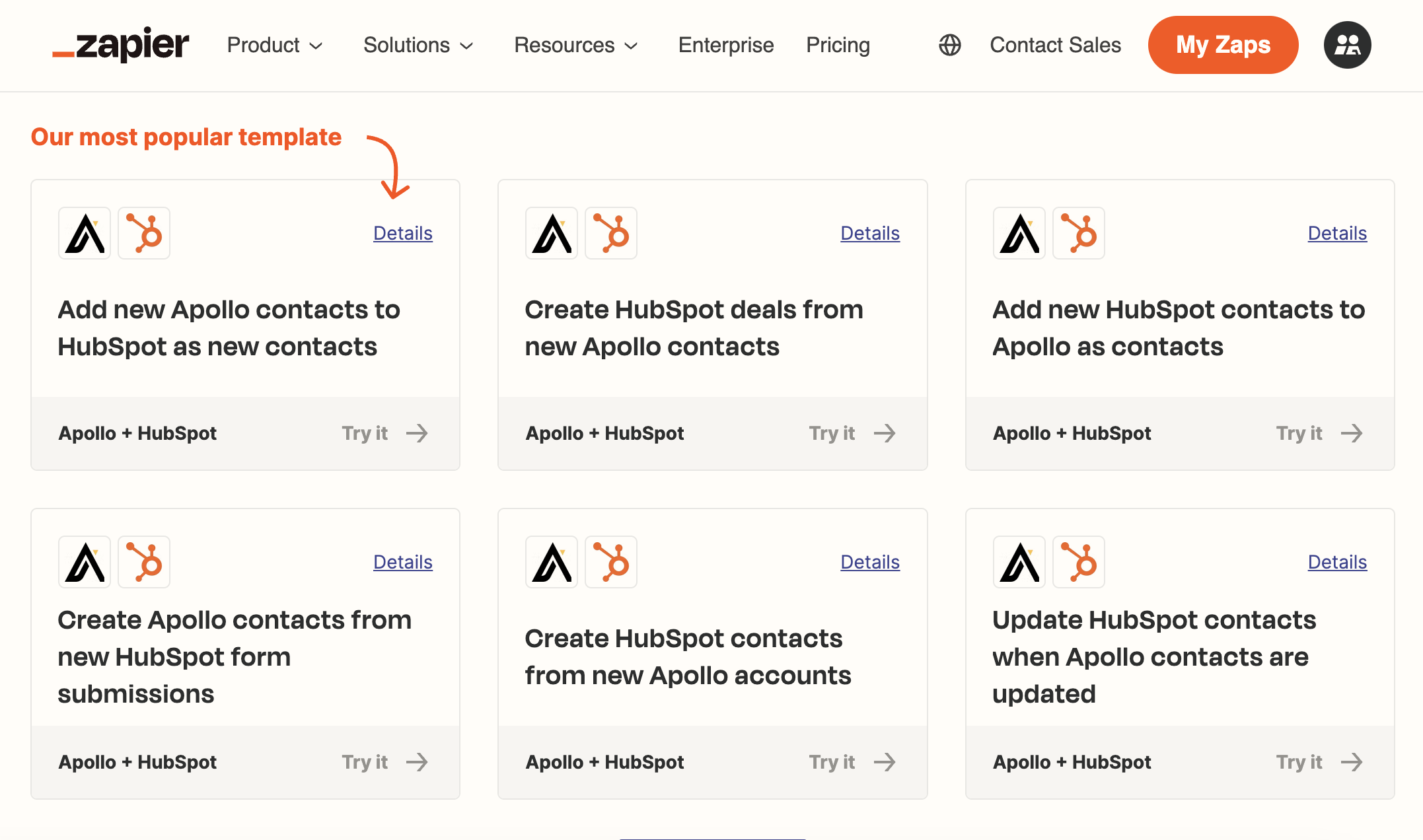1423x840 pixels.
Task: Click the Contact Sales link
Action: pos(1055,45)
